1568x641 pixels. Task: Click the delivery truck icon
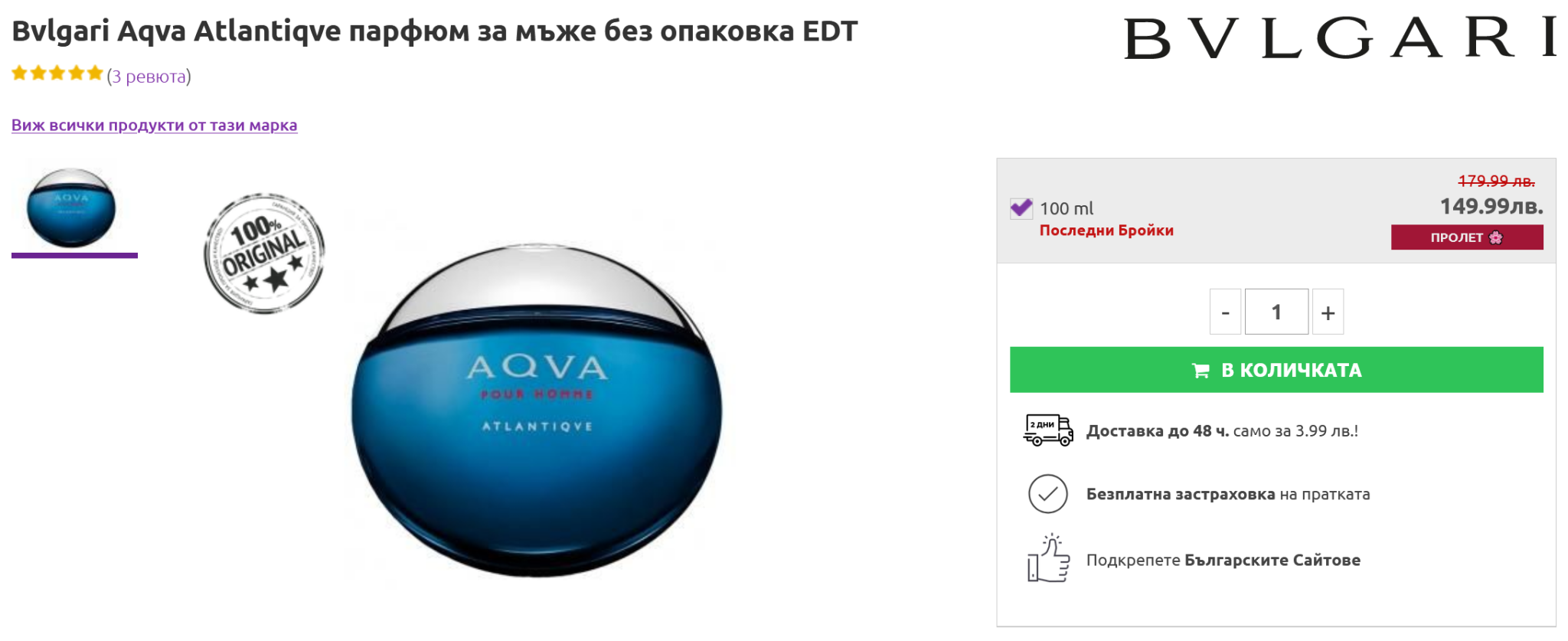pos(1048,430)
